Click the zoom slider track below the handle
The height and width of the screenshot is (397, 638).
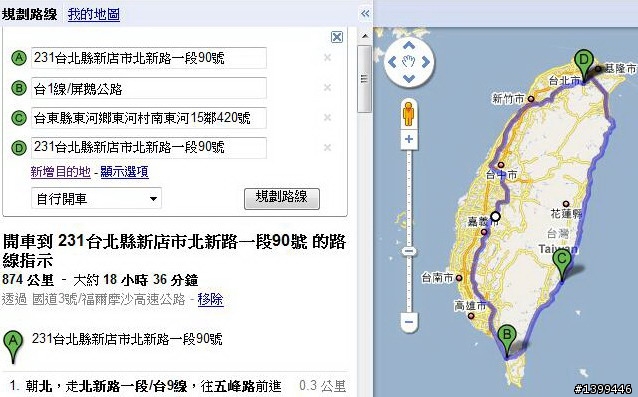[x=409, y=285]
